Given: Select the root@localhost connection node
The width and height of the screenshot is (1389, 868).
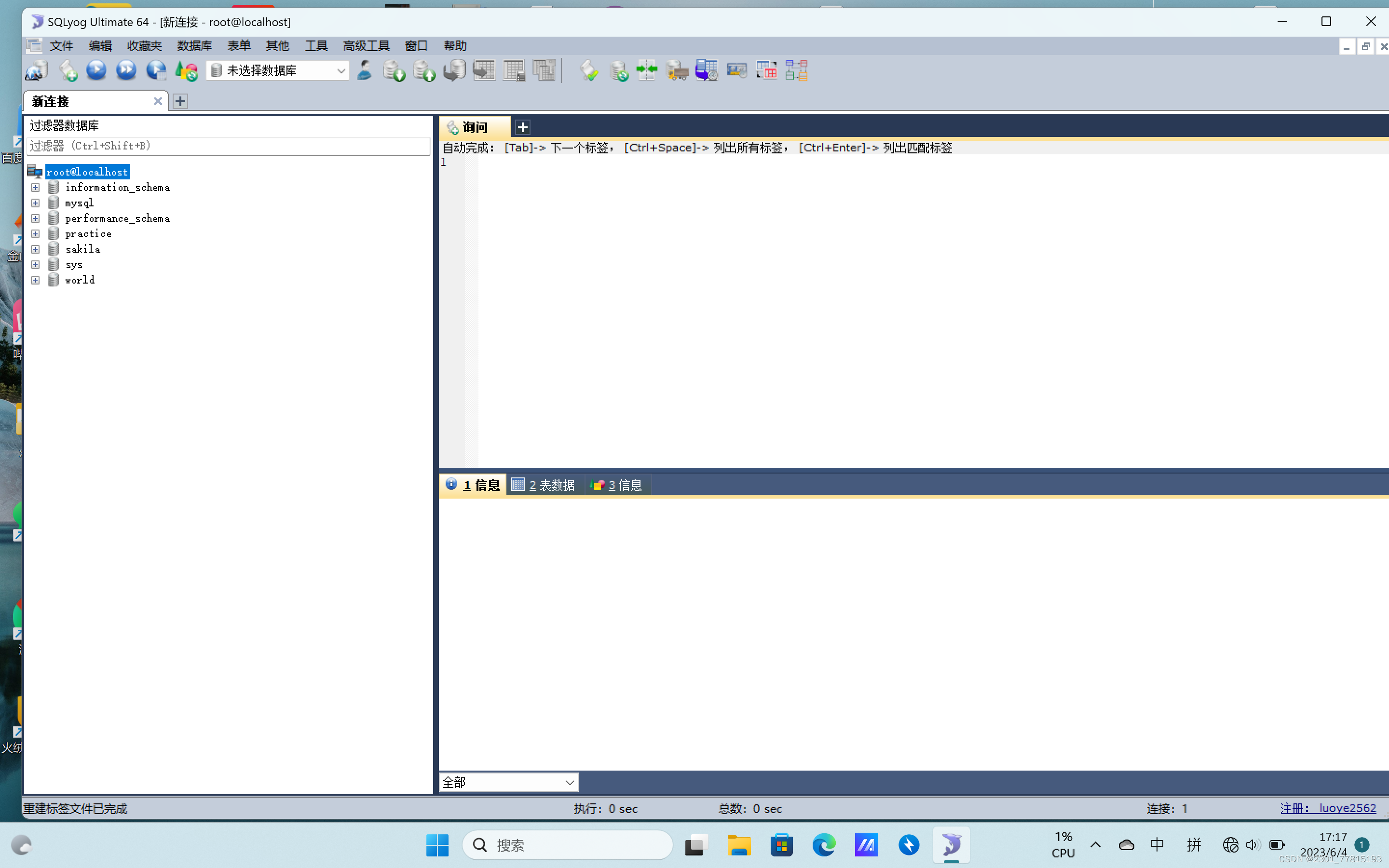Looking at the screenshot, I should click(x=87, y=171).
